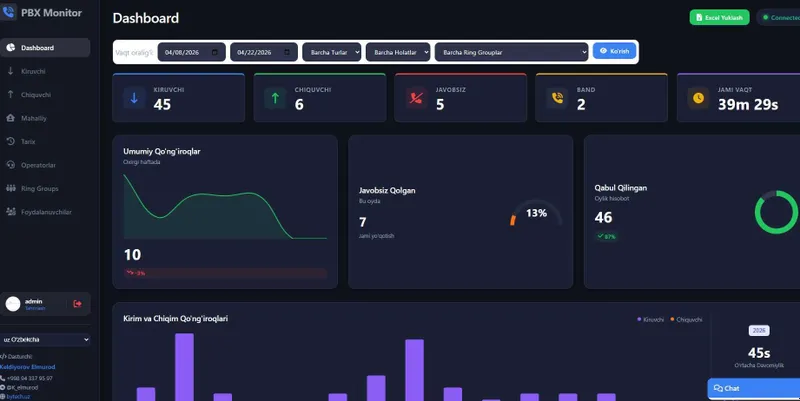Click the Ko'rish view button

click(x=614, y=51)
